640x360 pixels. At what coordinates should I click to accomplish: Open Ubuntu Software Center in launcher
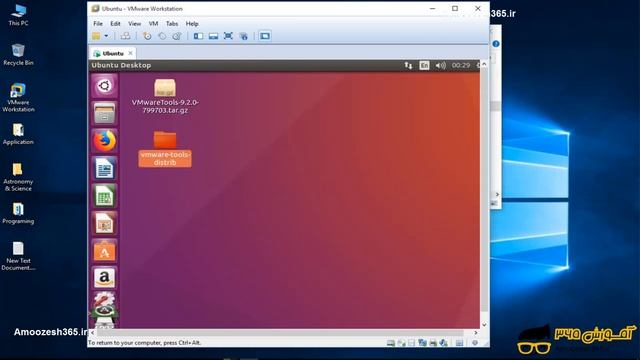click(x=104, y=251)
